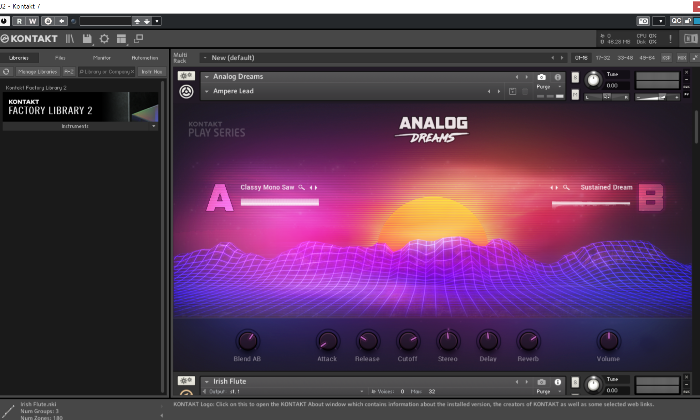
Task: Click the Analog Dreams info icon
Action: [x=558, y=77]
